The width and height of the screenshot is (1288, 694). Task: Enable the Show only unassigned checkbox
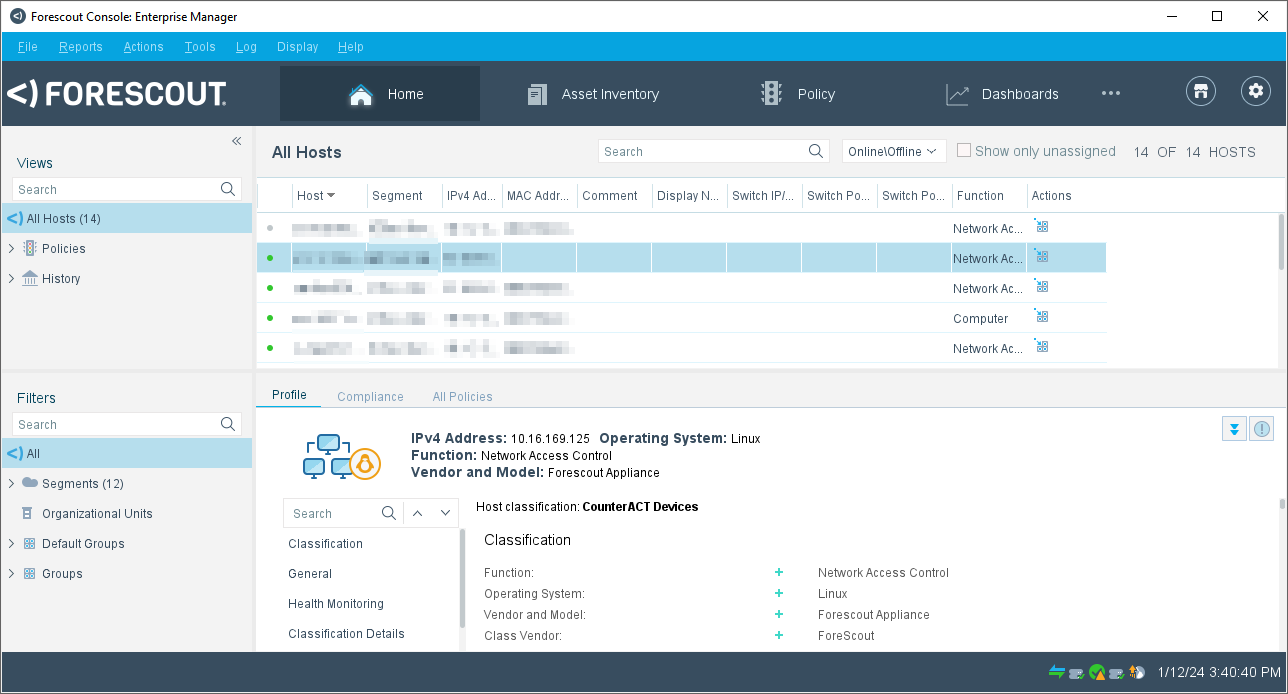click(x=964, y=150)
